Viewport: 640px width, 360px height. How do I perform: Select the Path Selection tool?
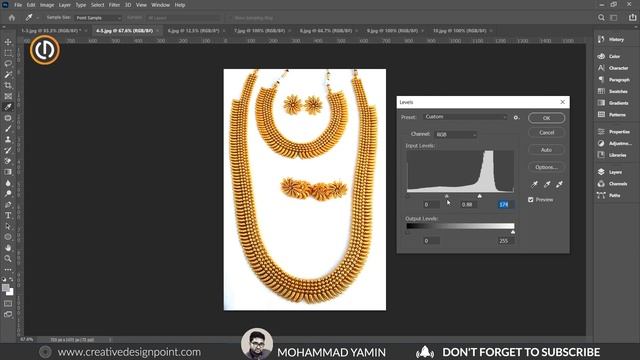pyautogui.click(x=8, y=226)
